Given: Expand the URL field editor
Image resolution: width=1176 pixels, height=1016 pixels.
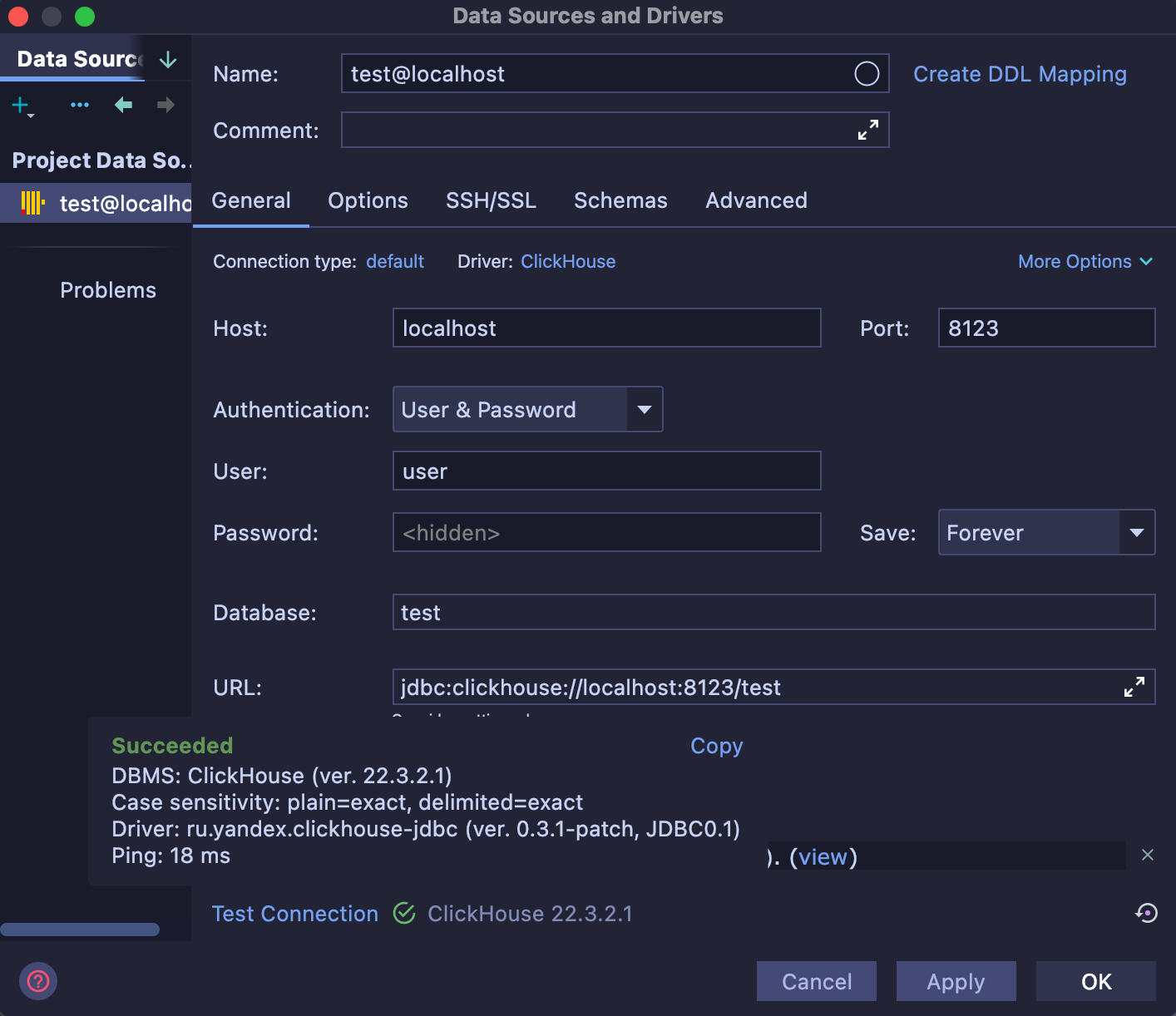Looking at the screenshot, I should pyautogui.click(x=1134, y=687).
